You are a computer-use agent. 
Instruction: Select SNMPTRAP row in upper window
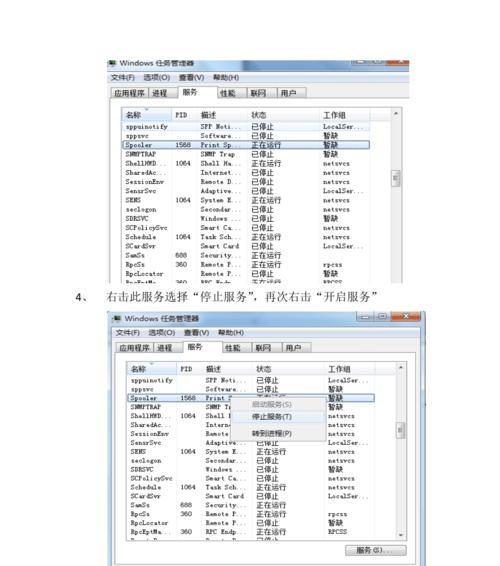[246, 154]
